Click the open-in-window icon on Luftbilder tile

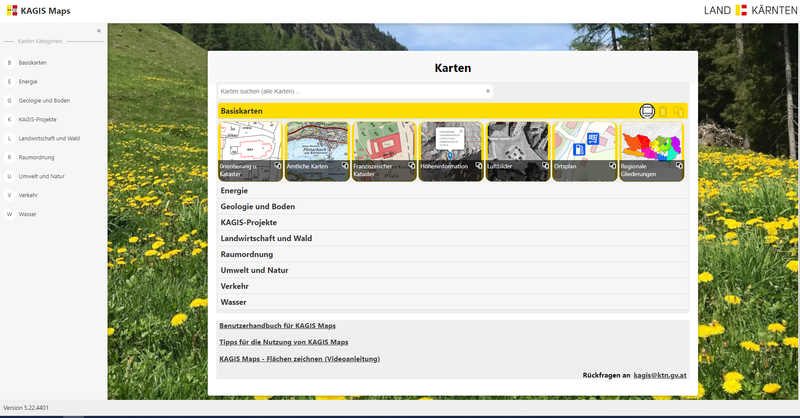(x=544, y=166)
